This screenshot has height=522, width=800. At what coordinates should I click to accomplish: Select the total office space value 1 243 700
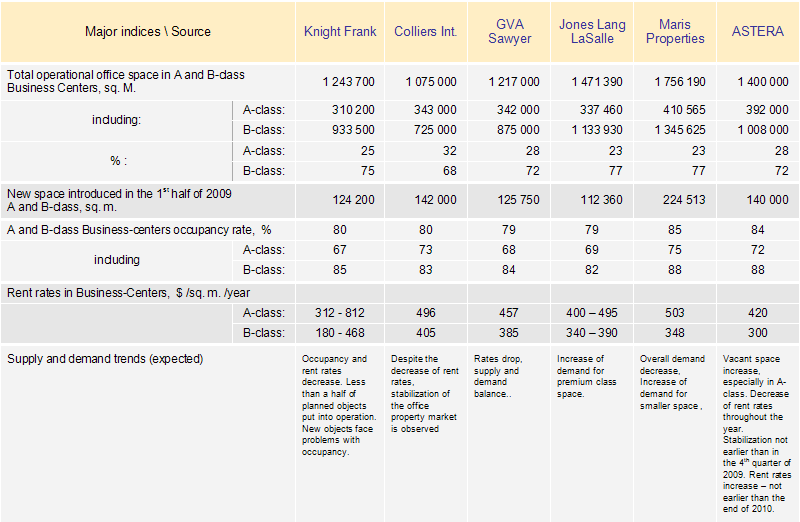pos(348,82)
